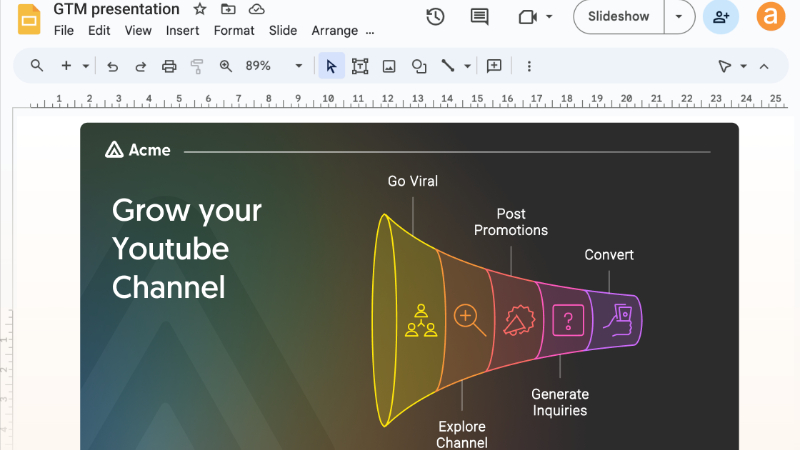Image resolution: width=800 pixels, height=450 pixels.
Task: Click the orange magnifier plus funnel icon
Action: tap(470, 320)
